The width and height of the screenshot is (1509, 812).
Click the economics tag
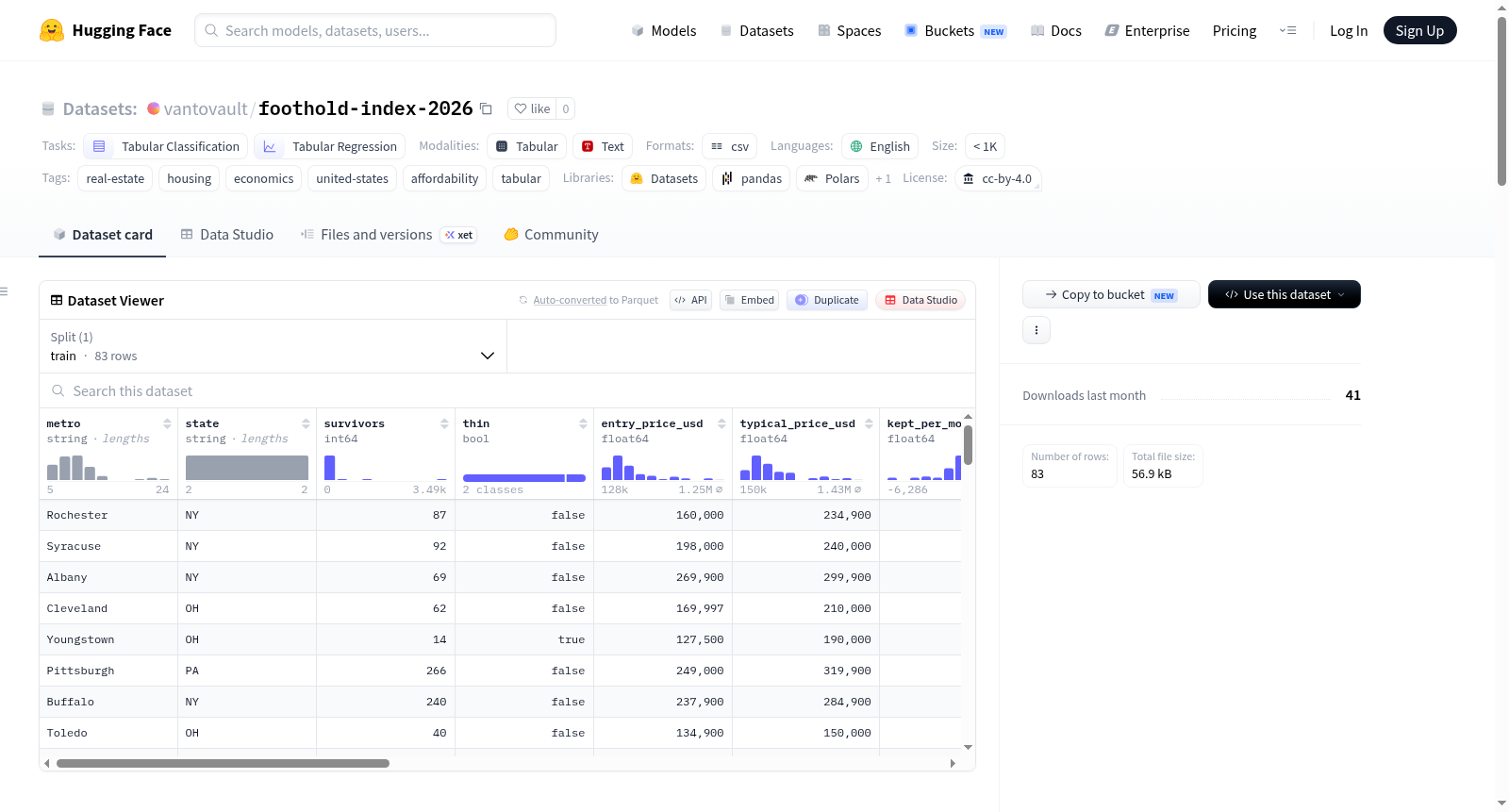click(x=264, y=178)
